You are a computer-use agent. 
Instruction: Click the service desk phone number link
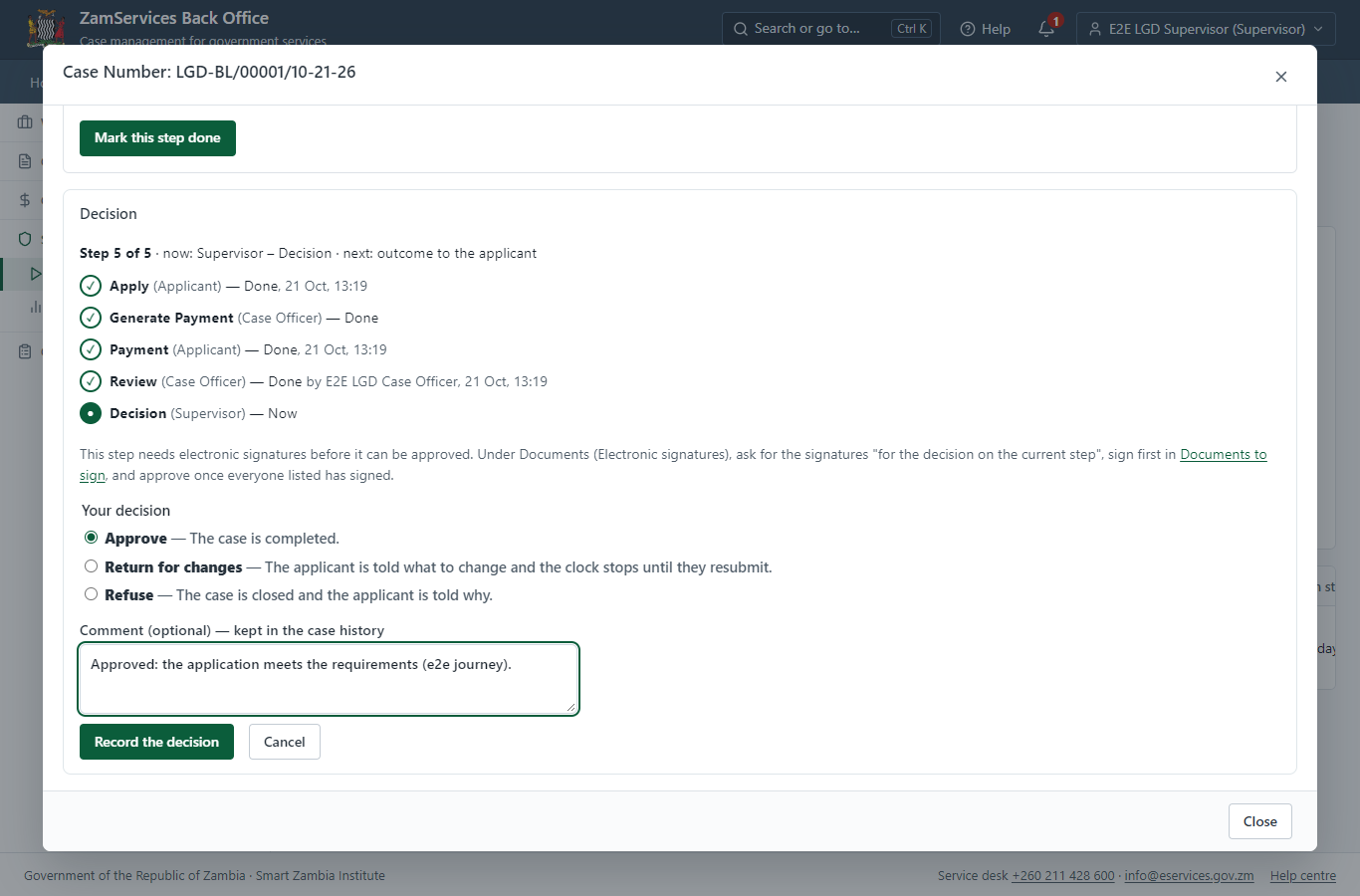1063,876
